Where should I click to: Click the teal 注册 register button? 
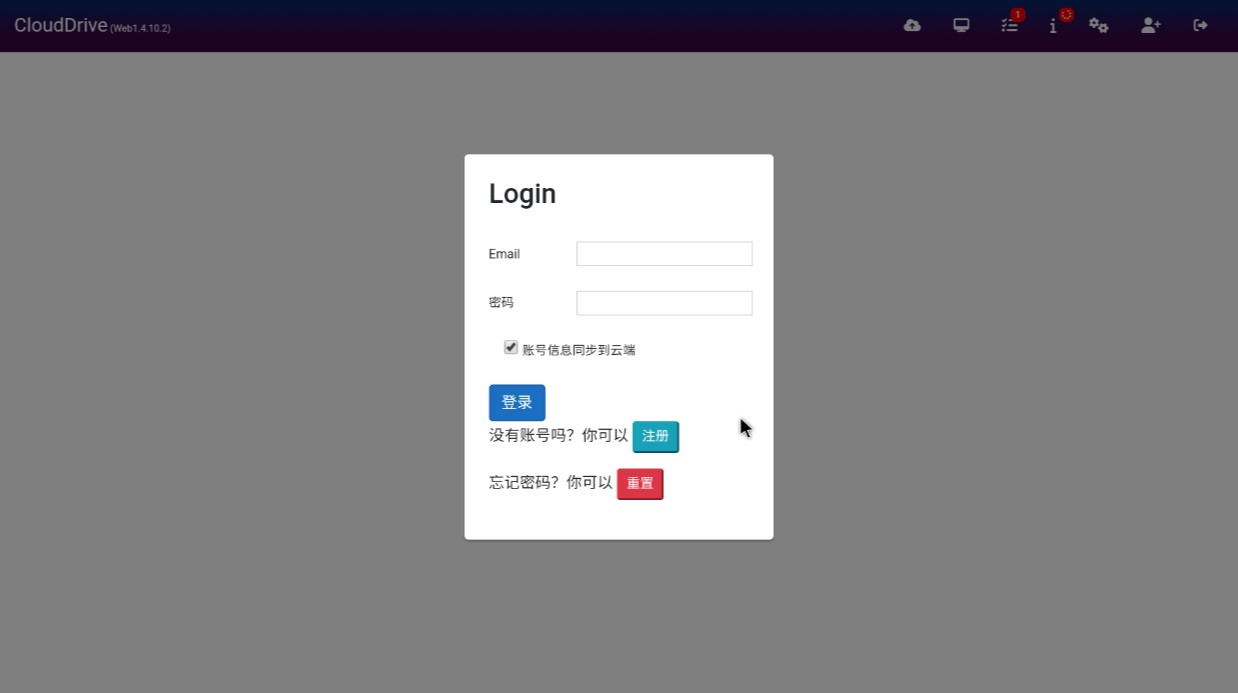655,436
